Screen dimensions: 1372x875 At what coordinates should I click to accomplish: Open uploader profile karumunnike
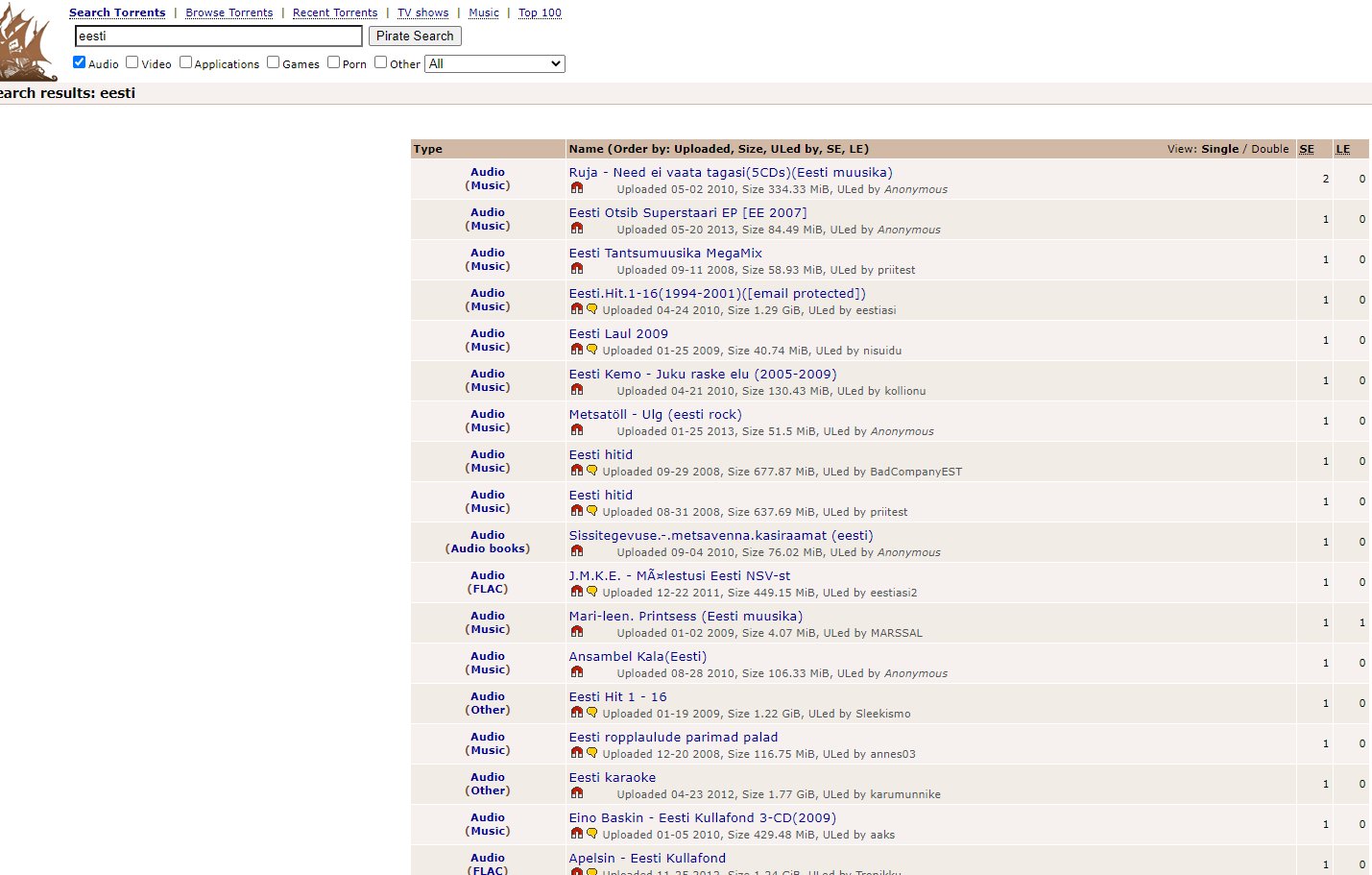[905, 794]
